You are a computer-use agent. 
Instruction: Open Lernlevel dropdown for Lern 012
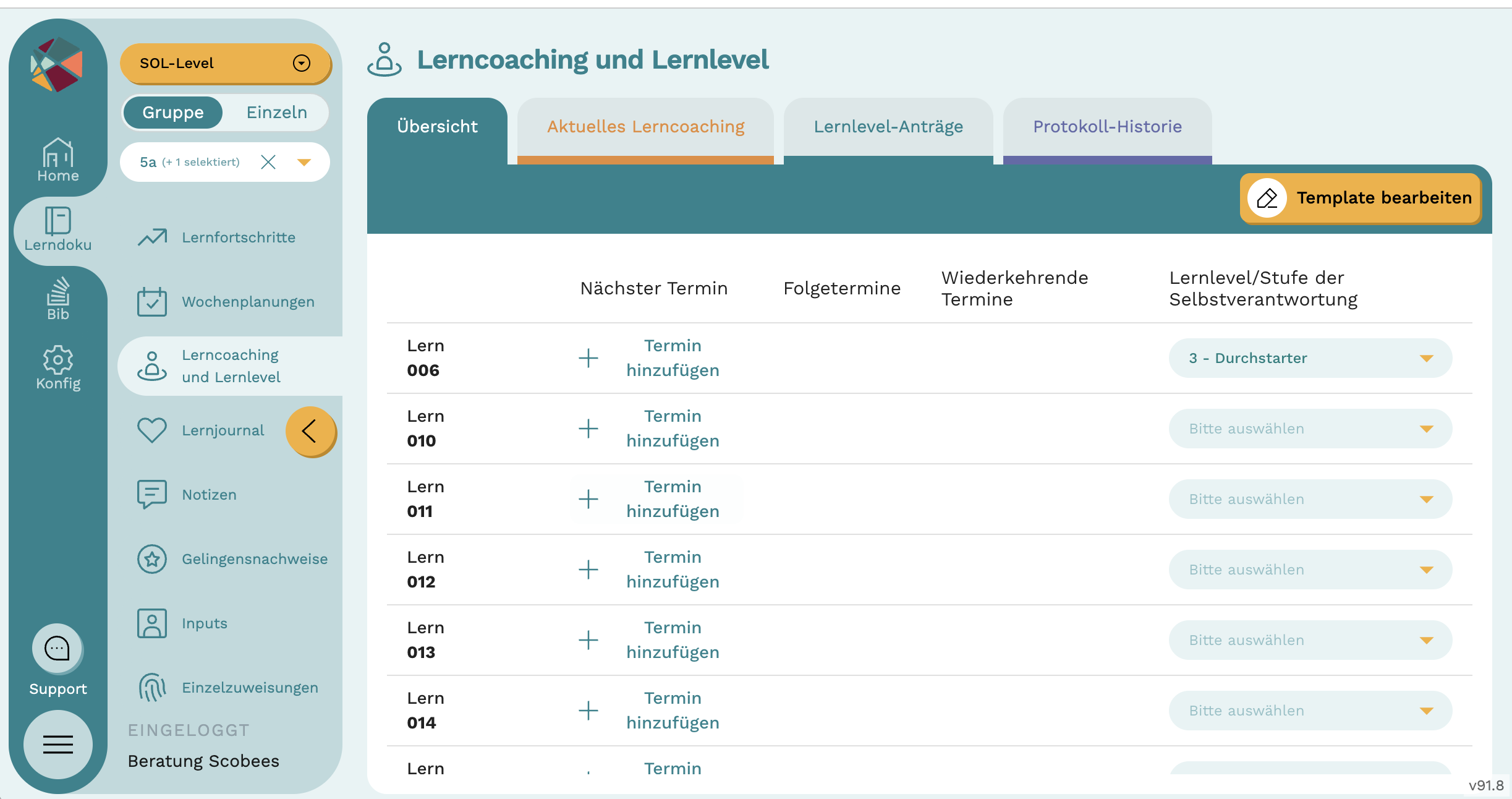[1310, 570]
